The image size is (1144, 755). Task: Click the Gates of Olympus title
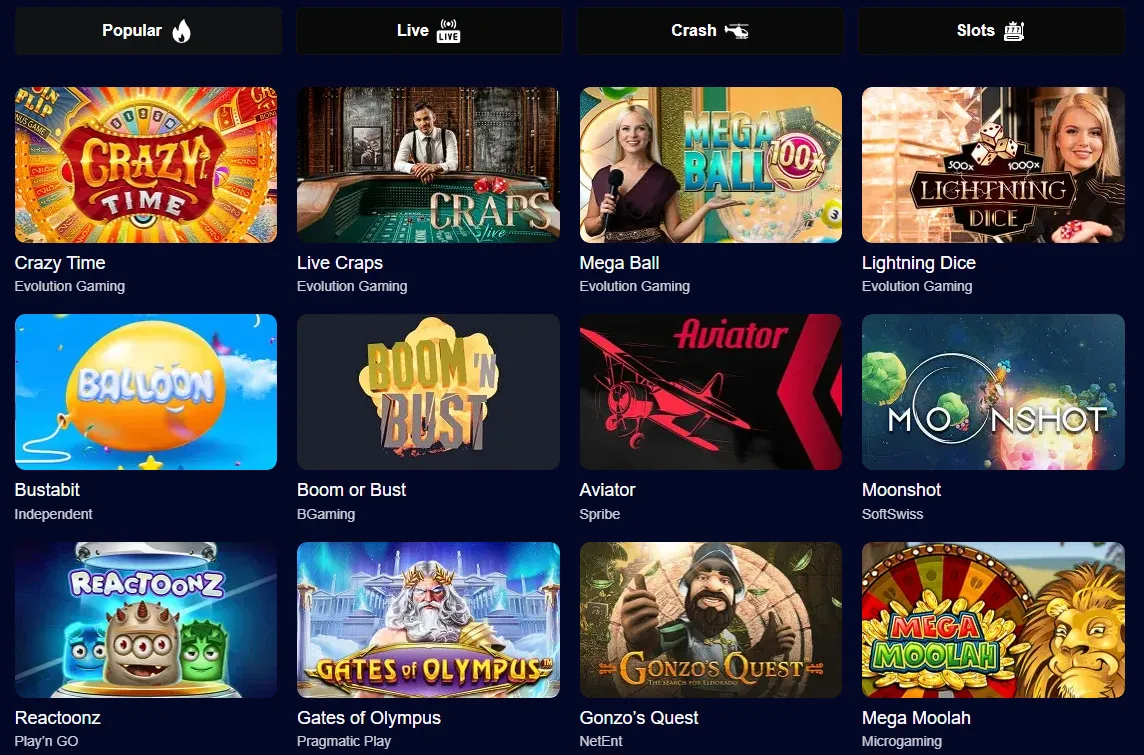click(368, 718)
